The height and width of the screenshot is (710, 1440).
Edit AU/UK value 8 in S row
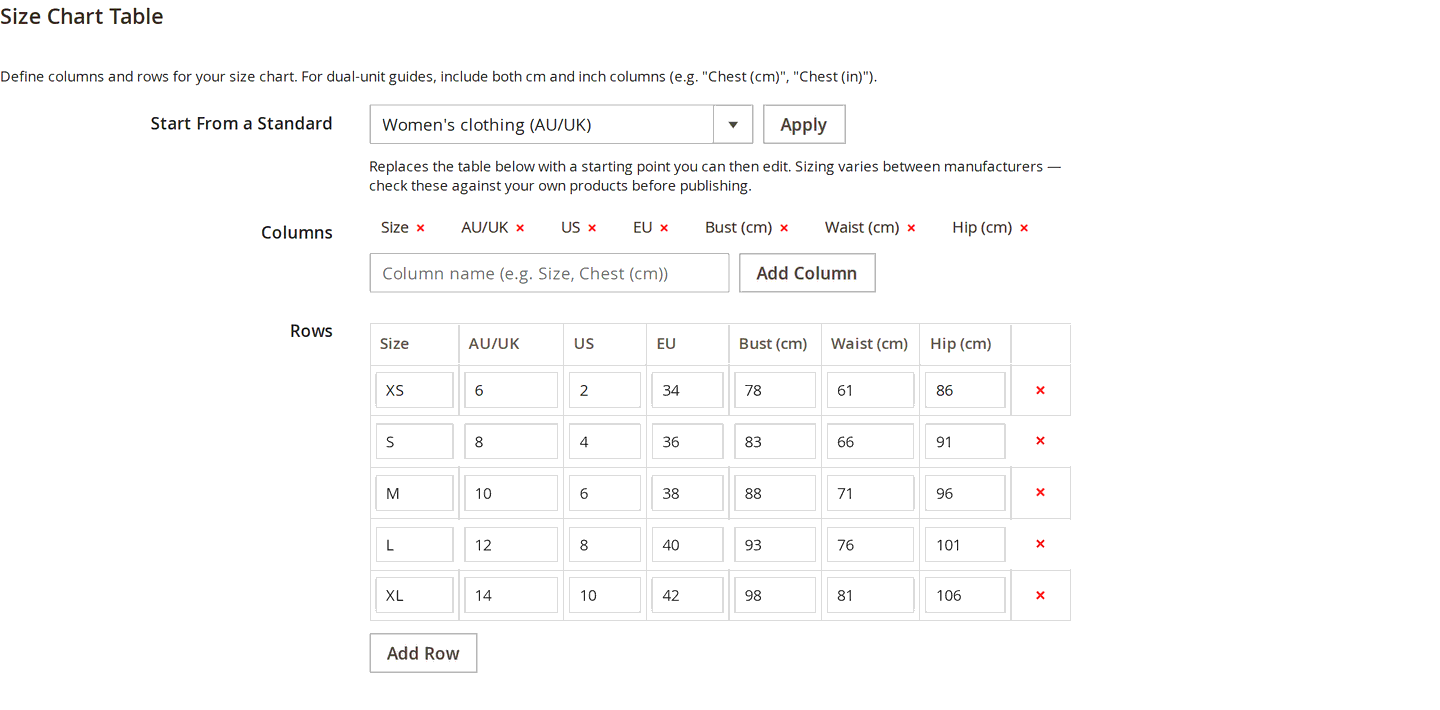(x=511, y=441)
